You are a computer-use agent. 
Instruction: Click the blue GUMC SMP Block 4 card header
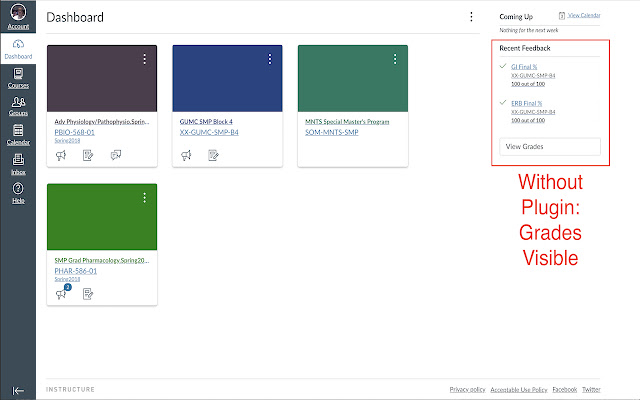[227, 78]
